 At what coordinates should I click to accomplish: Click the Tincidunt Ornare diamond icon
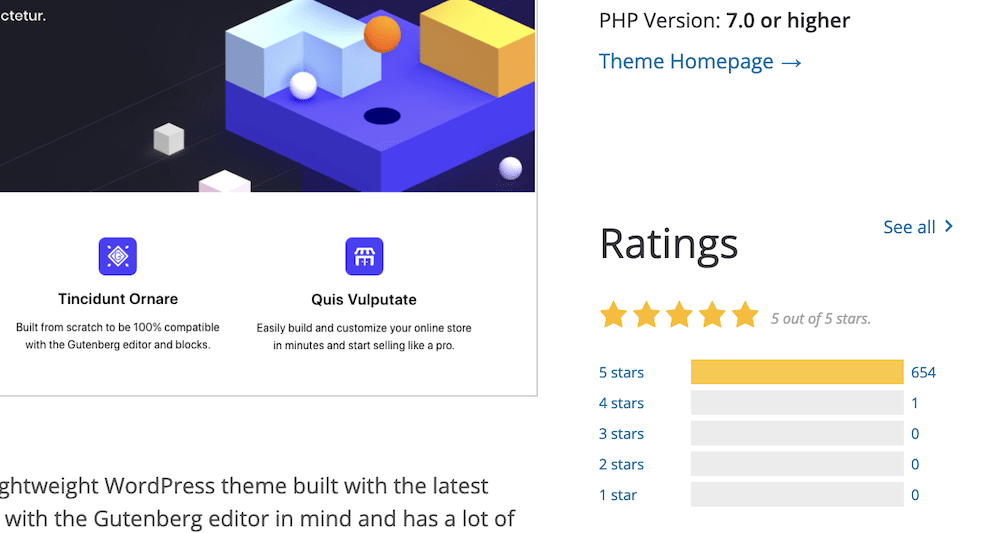tap(117, 256)
